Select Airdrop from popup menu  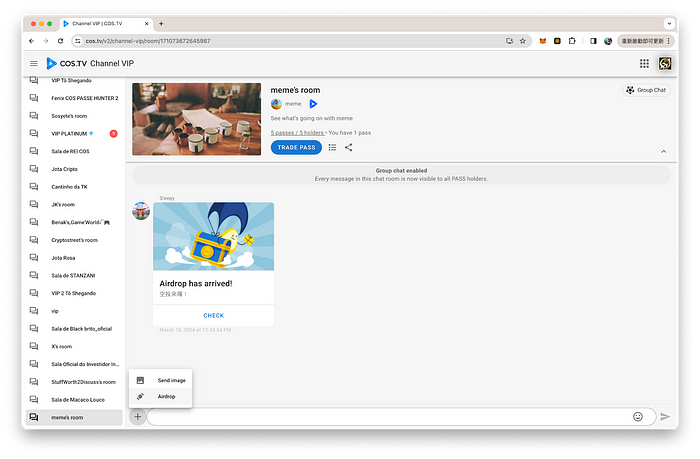(160, 396)
